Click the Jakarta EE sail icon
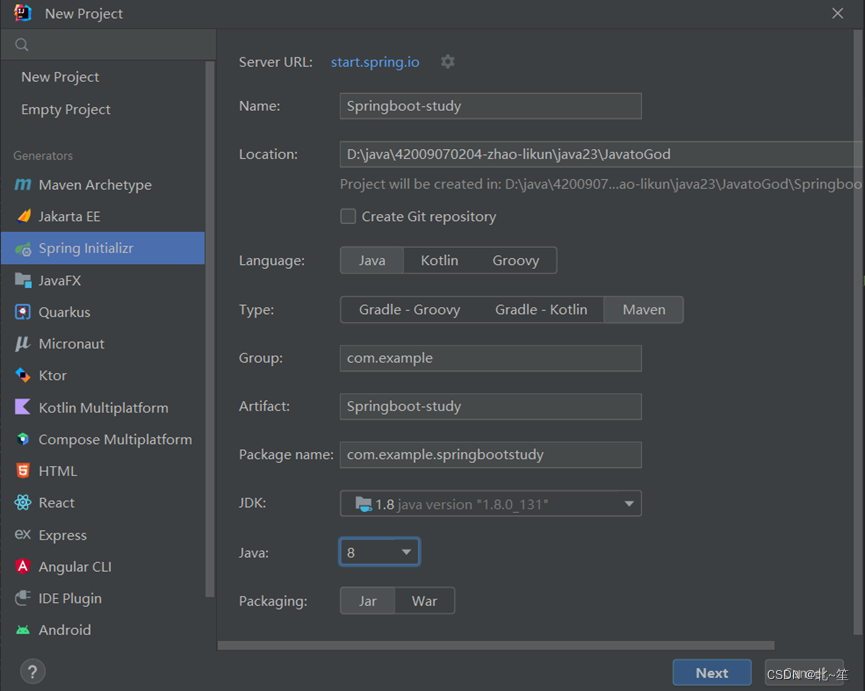The height and width of the screenshot is (691, 865). pos(23,216)
